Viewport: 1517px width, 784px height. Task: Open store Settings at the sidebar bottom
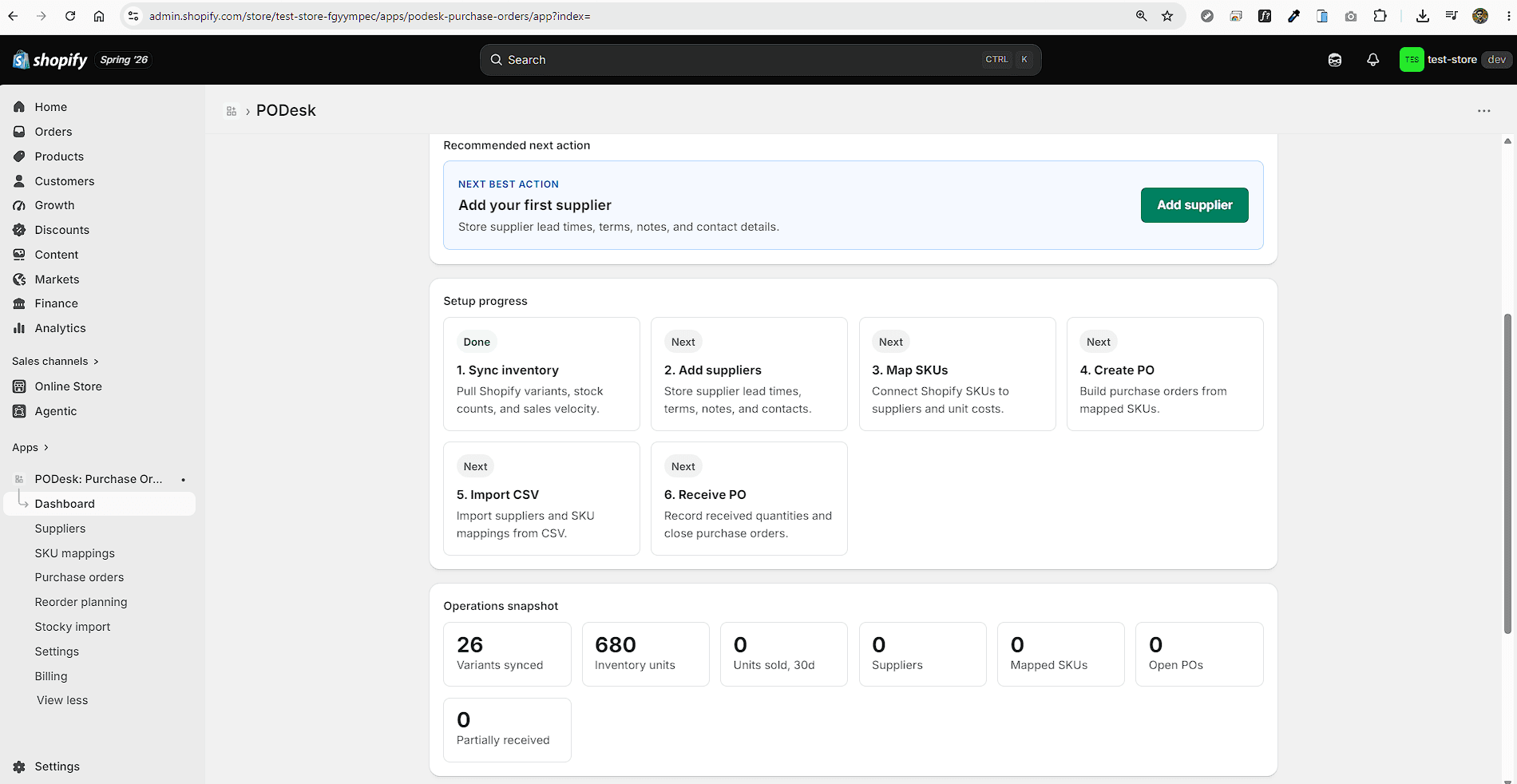point(57,766)
